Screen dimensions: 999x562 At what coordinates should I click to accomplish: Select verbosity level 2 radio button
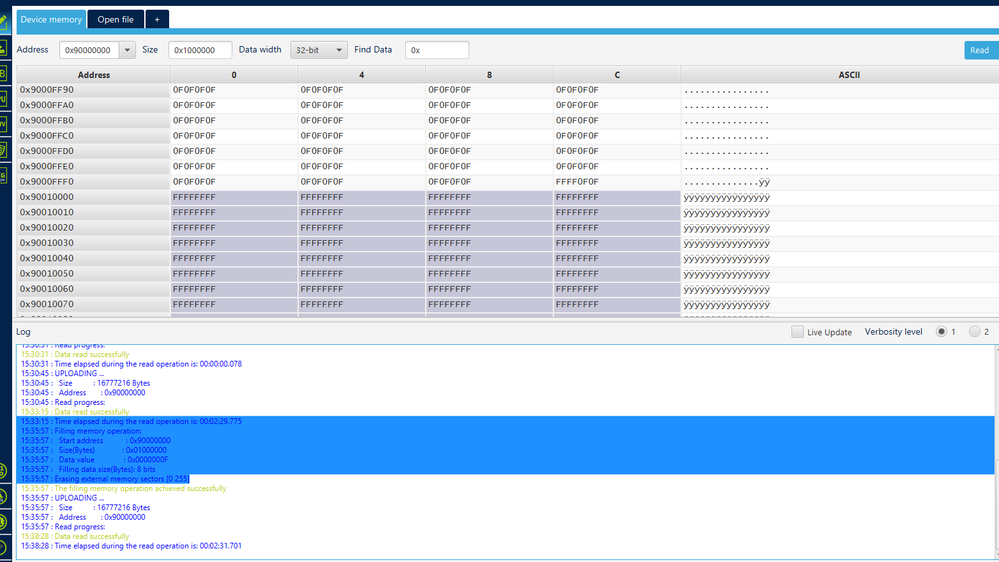coord(974,331)
